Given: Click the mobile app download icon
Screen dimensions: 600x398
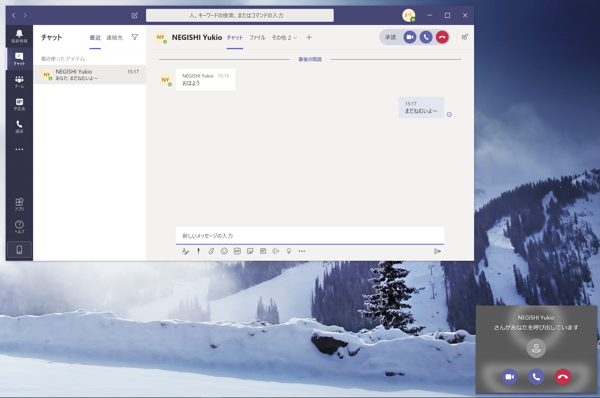Looking at the screenshot, I should coord(19,250).
